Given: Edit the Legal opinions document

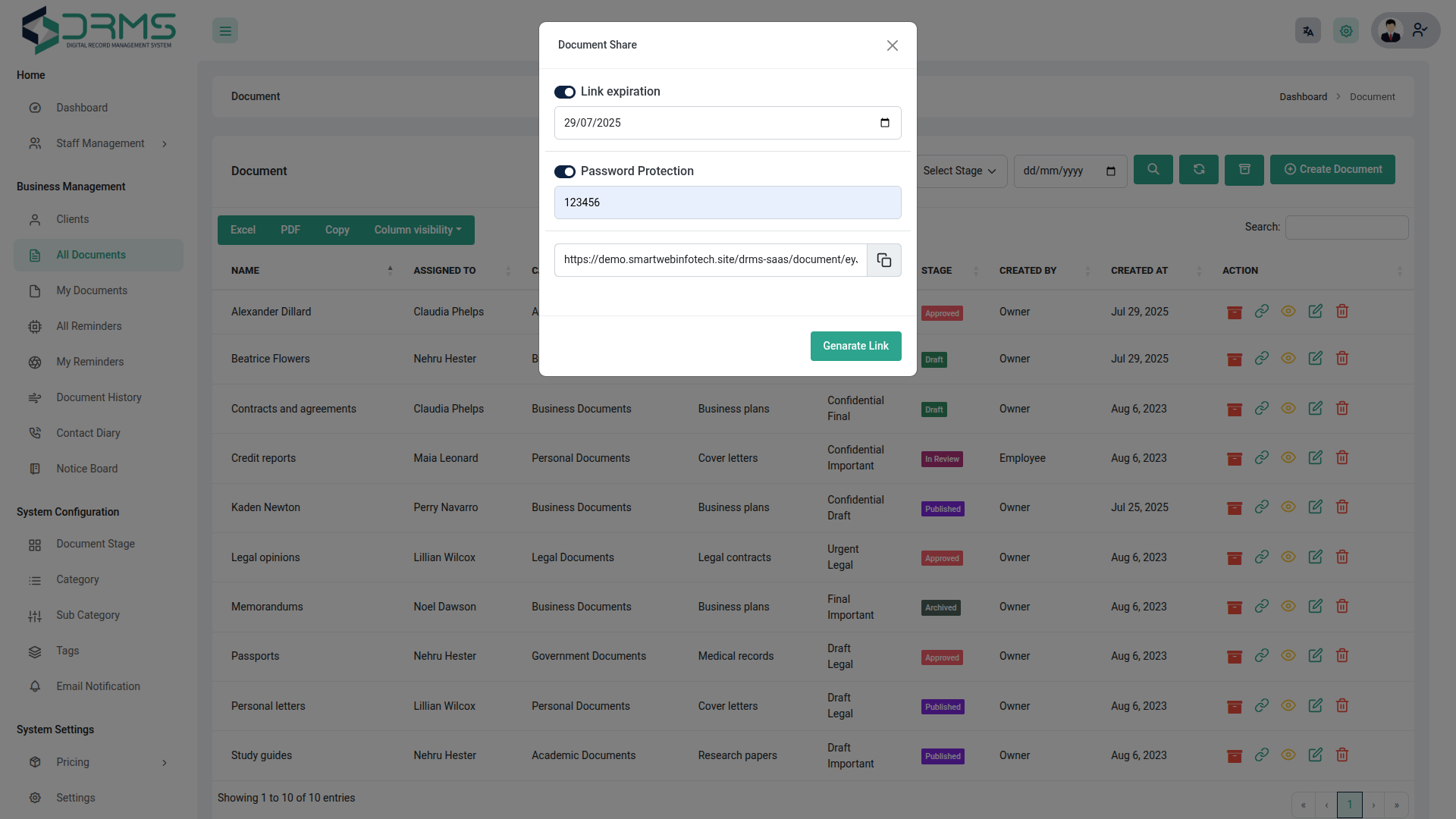Looking at the screenshot, I should coord(1315,557).
